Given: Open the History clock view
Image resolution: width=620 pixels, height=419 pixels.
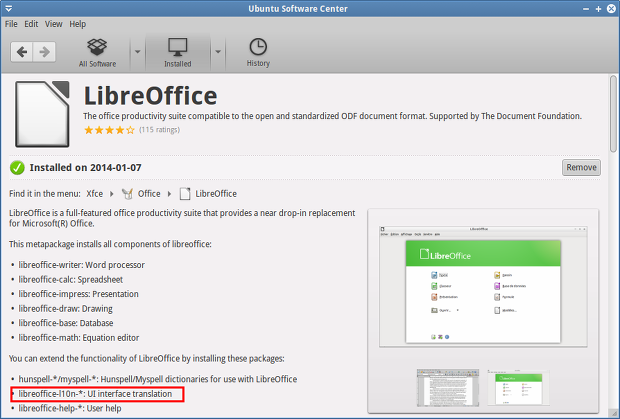Looking at the screenshot, I should click(258, 53).
